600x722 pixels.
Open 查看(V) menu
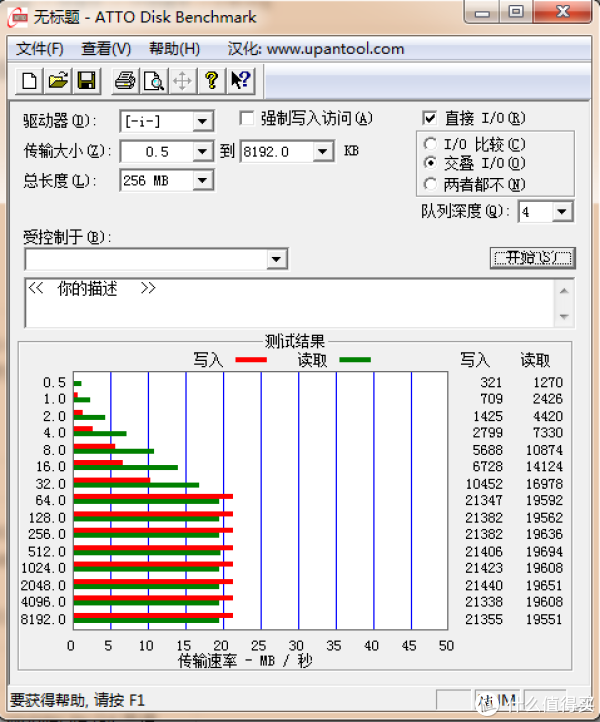click(106, 49)
